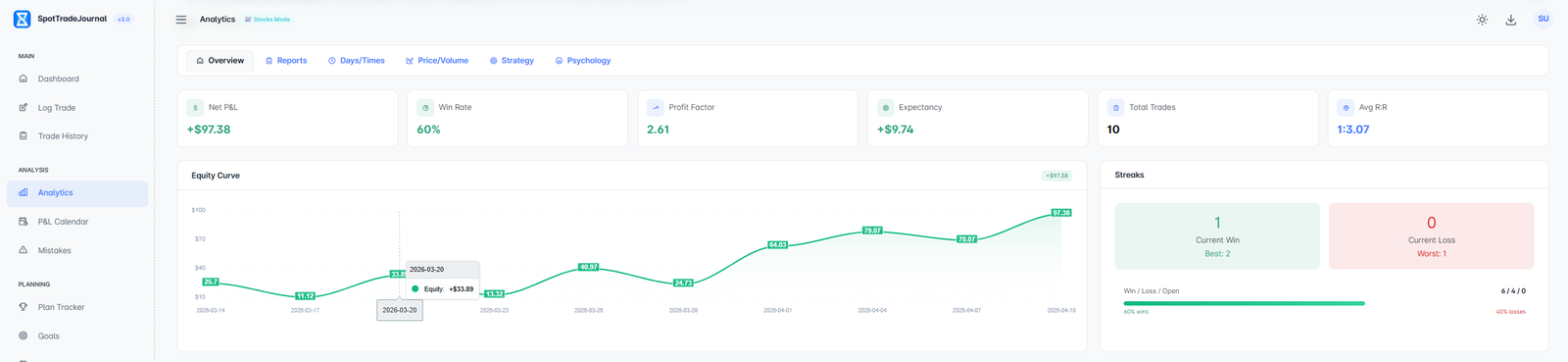Click the 97.38 equity data point
The image size is (1568, 362).
tap(1061, 213)
